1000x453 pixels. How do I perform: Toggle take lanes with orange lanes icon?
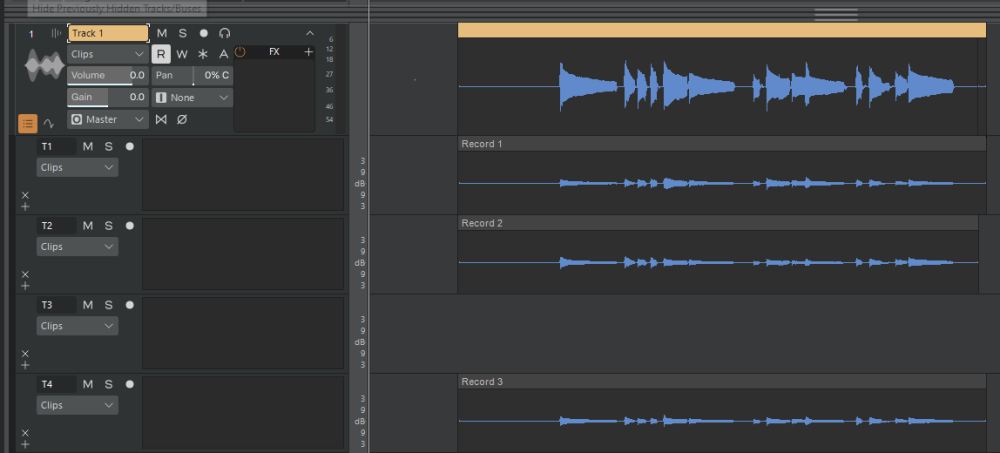pos(27,123)
